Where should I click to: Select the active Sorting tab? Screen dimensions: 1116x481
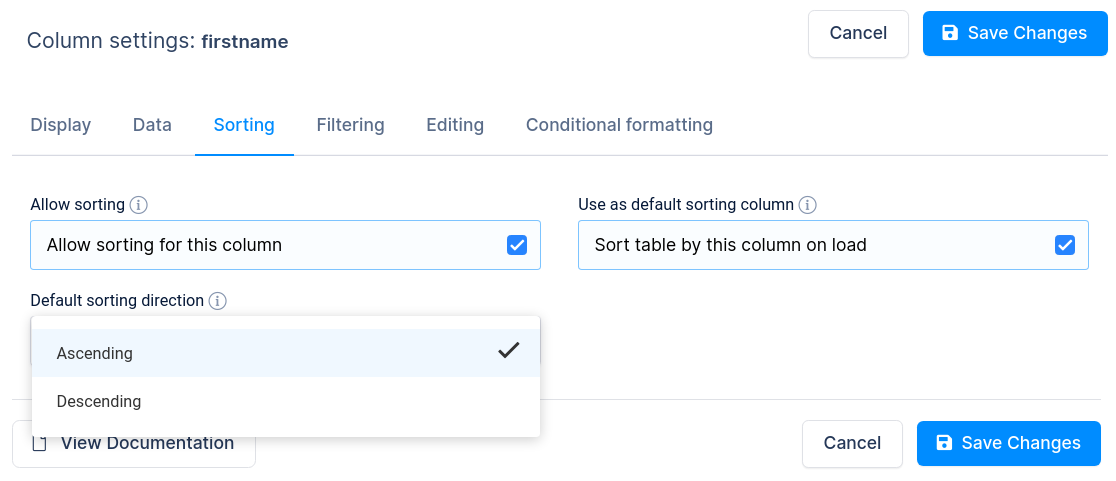(x=244, y=125)
